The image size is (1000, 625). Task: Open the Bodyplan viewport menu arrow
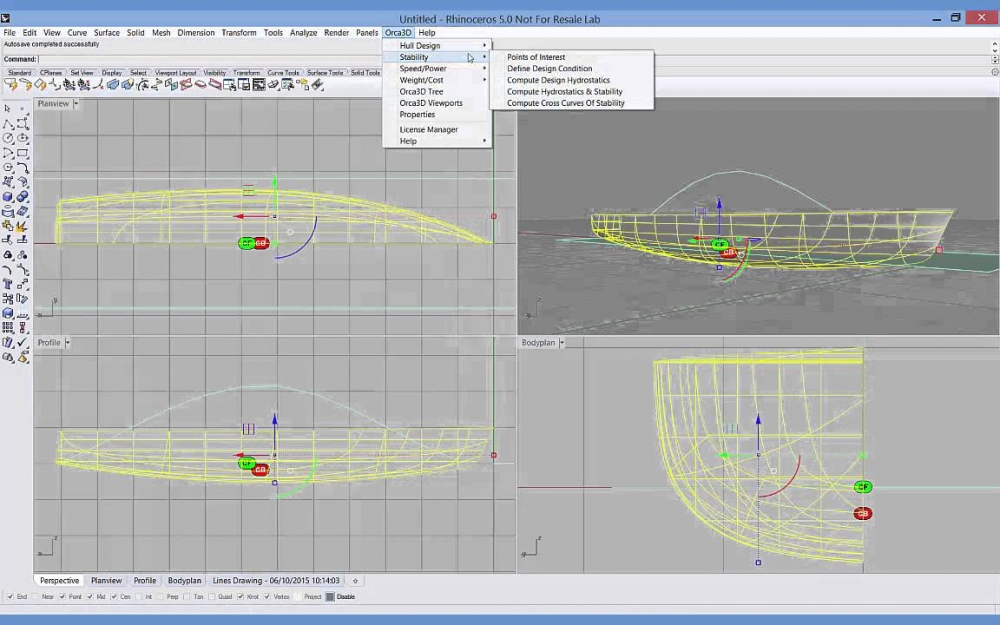point(562,343)
